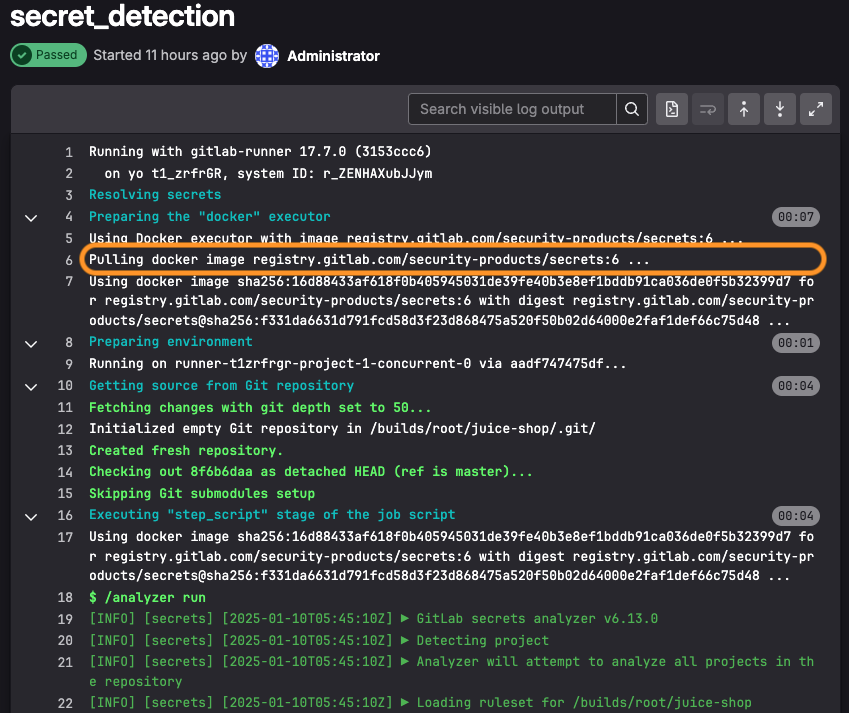
Task: Click 'Loading ruleset for /builds/root/juice-shop' line
Action: 420,703
